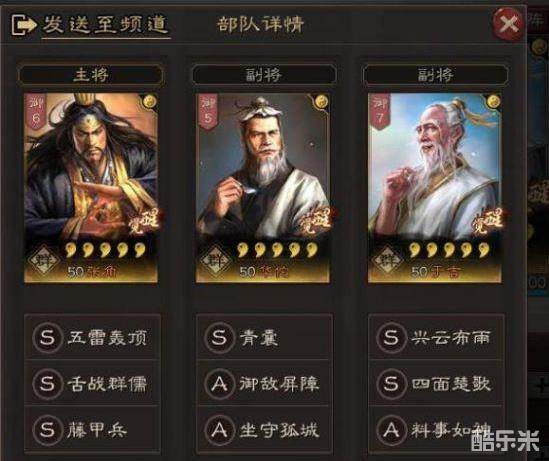Click the S rank icon beside 藤甲兵

click(x=47, y=429)
